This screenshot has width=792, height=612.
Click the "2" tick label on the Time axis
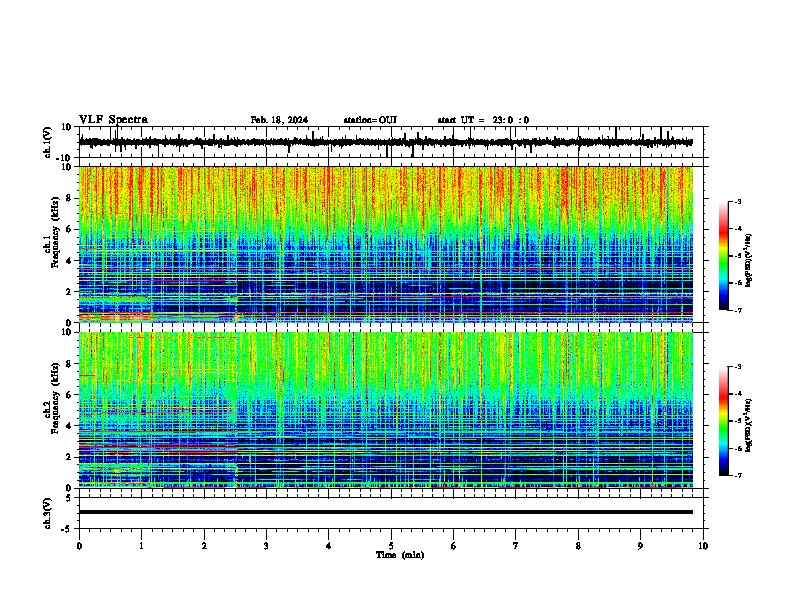click(x=204, y=546)
